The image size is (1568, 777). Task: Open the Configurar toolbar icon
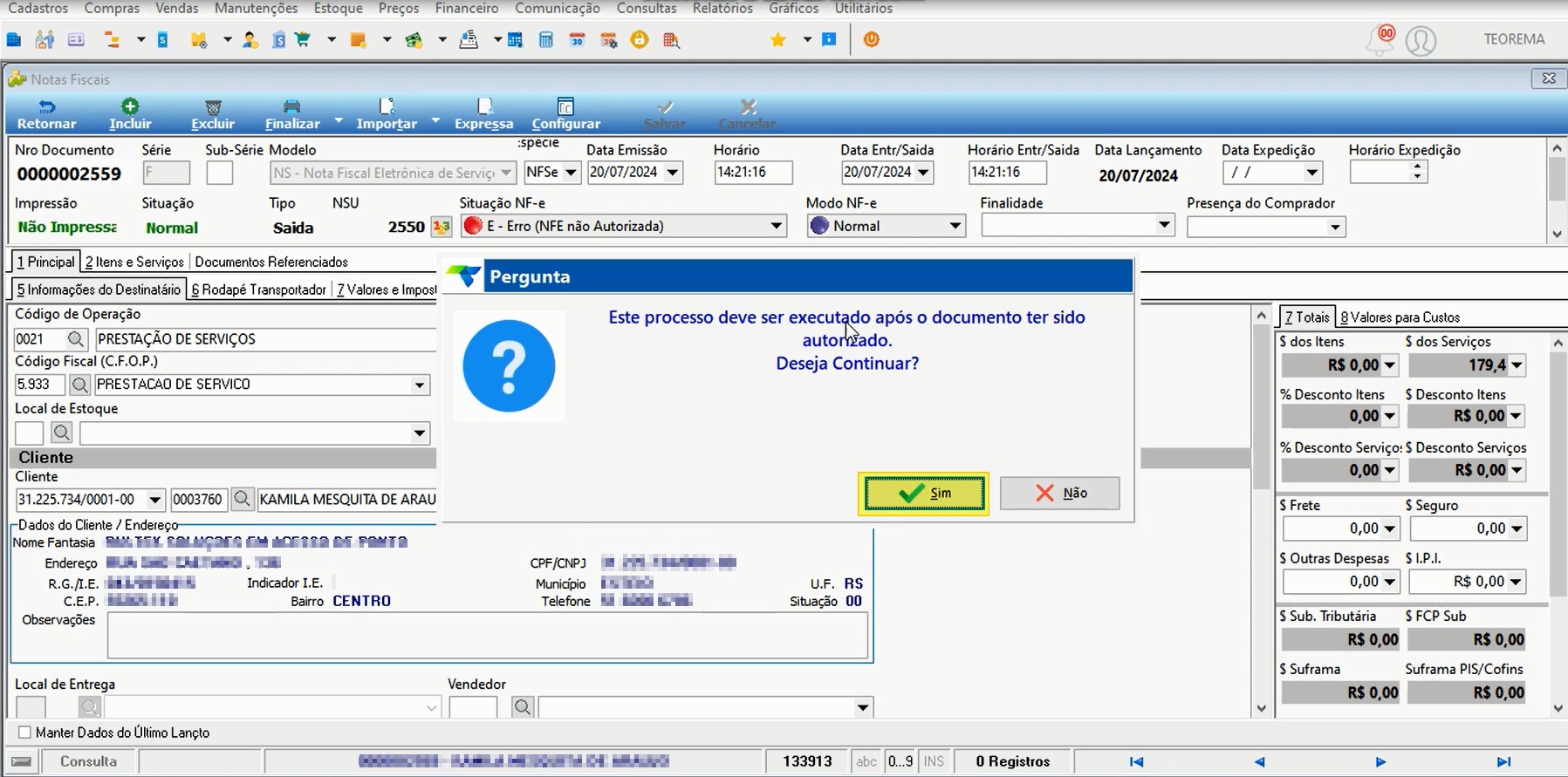565,106
